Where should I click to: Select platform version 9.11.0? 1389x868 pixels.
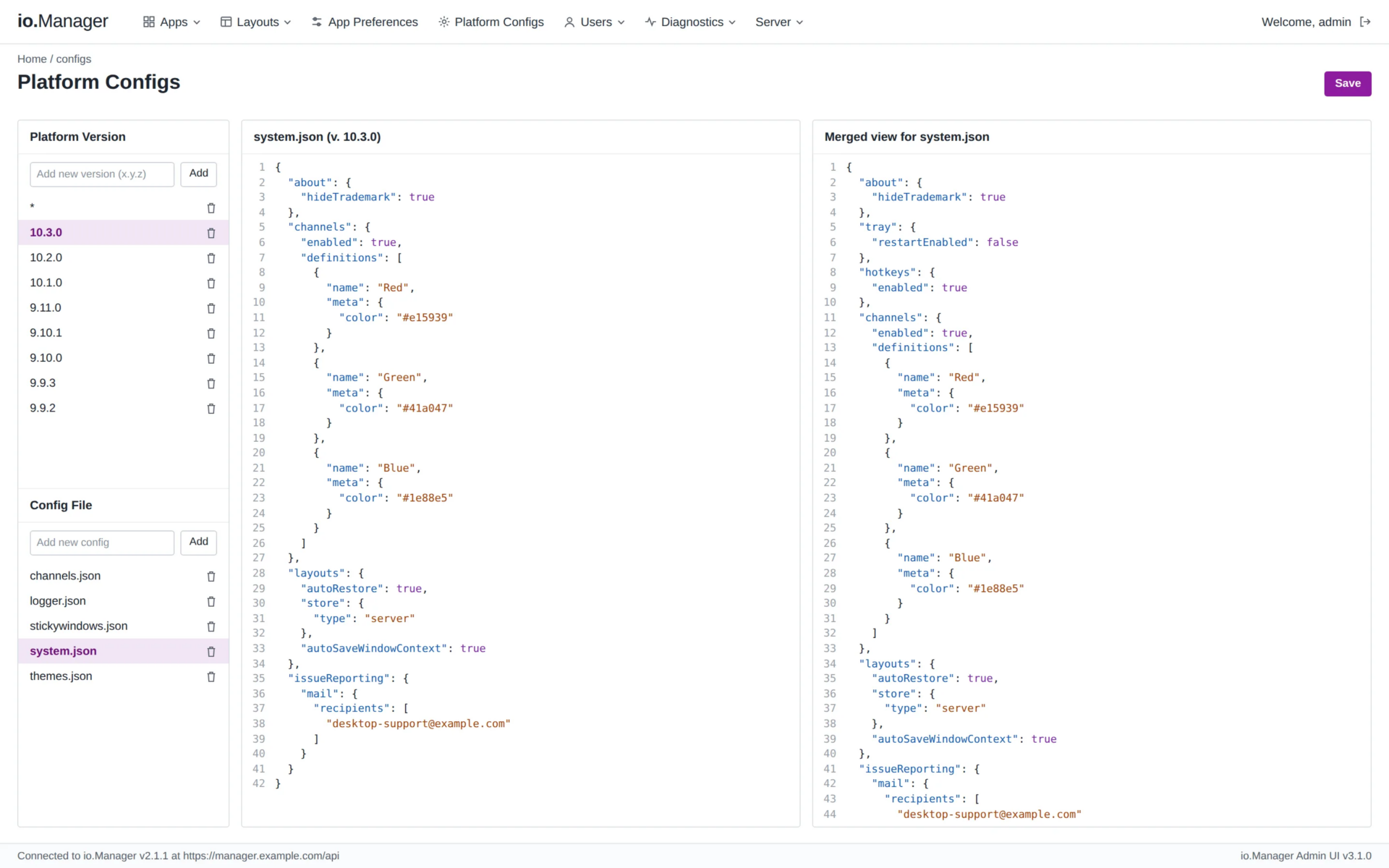click(124, 307)
